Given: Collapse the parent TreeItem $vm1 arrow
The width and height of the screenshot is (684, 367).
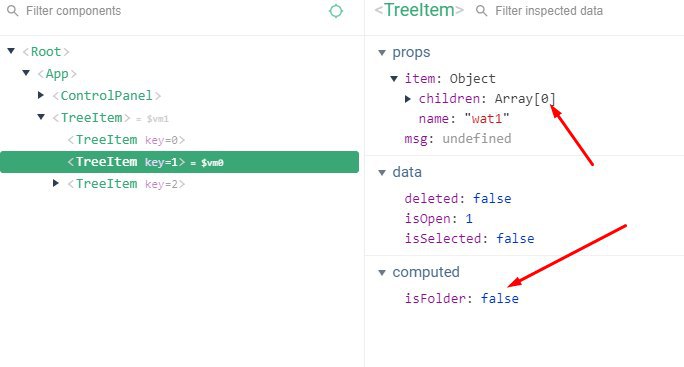Looking at the screenshot, I should pyautogui.click(x=41, y=117).
